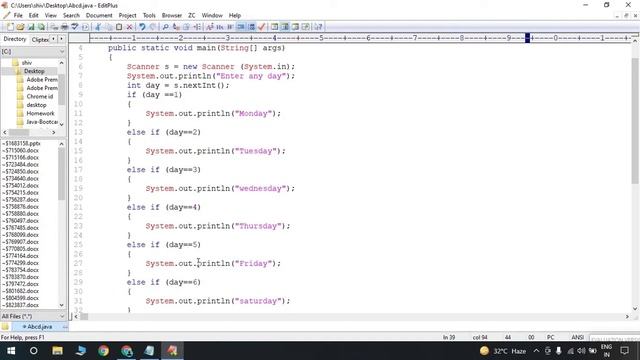
Task: Toggle the third window-pane toolbar icon
Action: coord(295,27)
